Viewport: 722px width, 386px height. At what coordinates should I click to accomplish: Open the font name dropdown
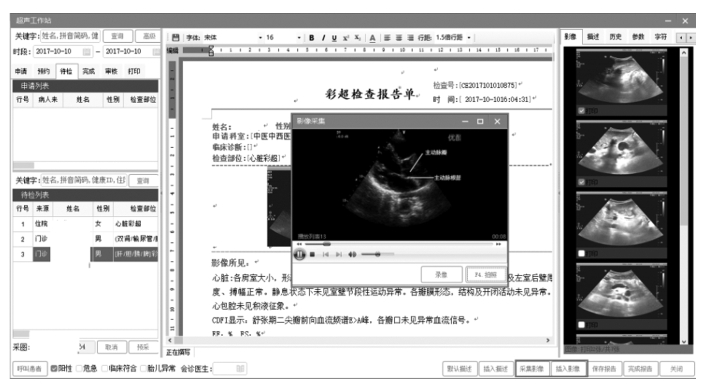[x=260, y=38]
